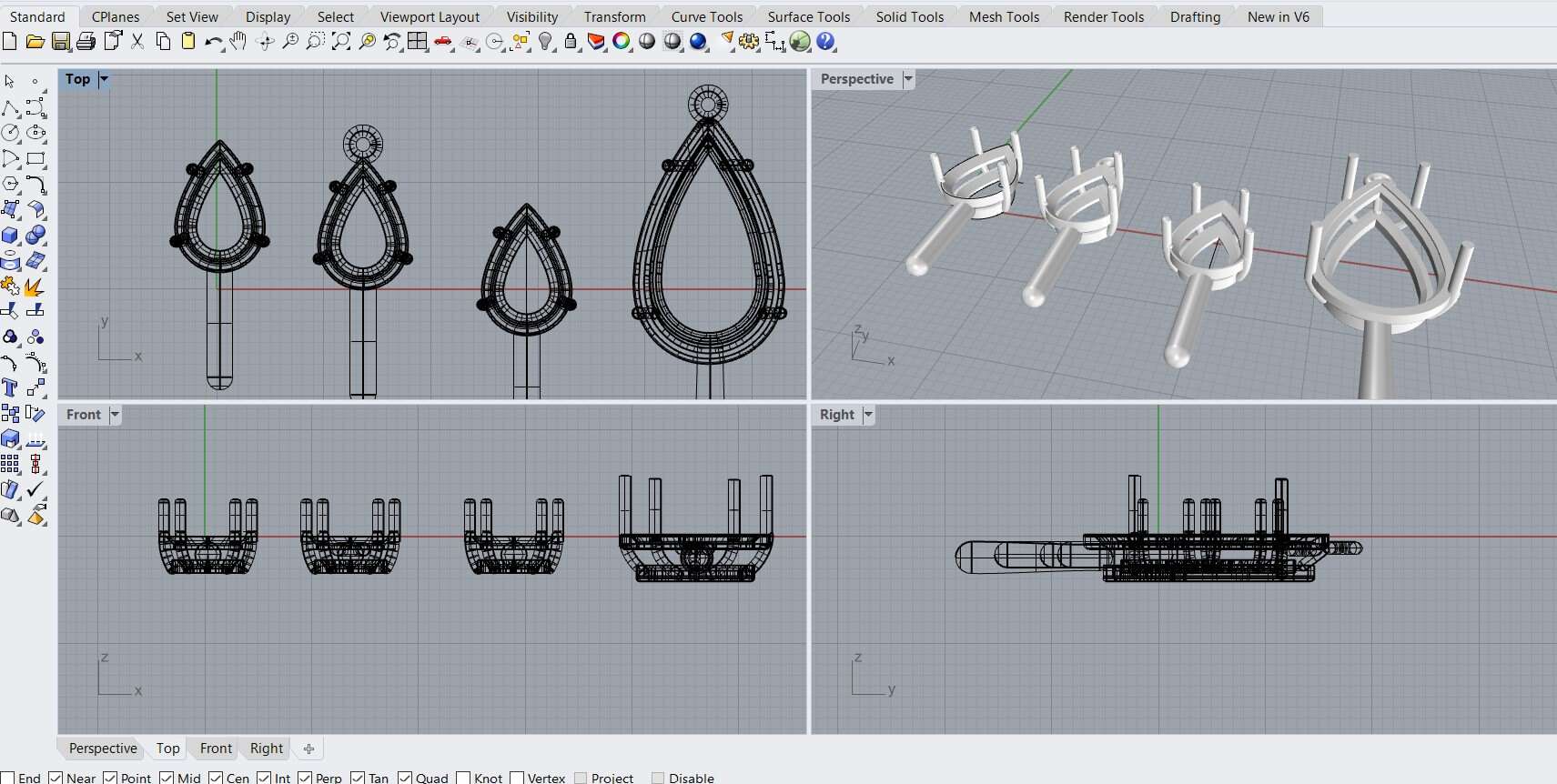Toggle the Cen osnap checkbox
Screen dimensions: 1557x784
[216, 778]
